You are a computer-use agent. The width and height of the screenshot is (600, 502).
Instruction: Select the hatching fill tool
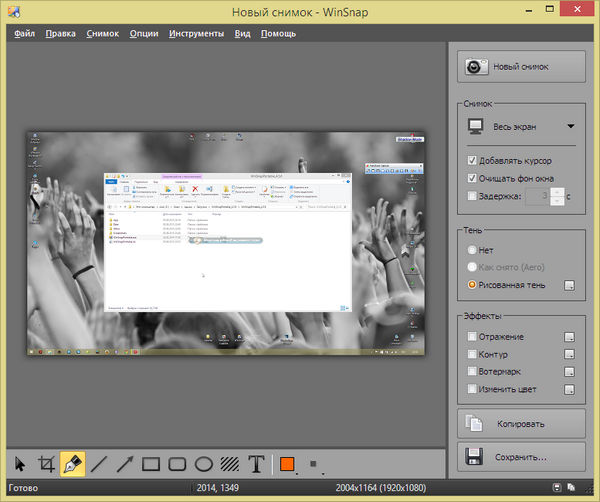coord(229,464)
